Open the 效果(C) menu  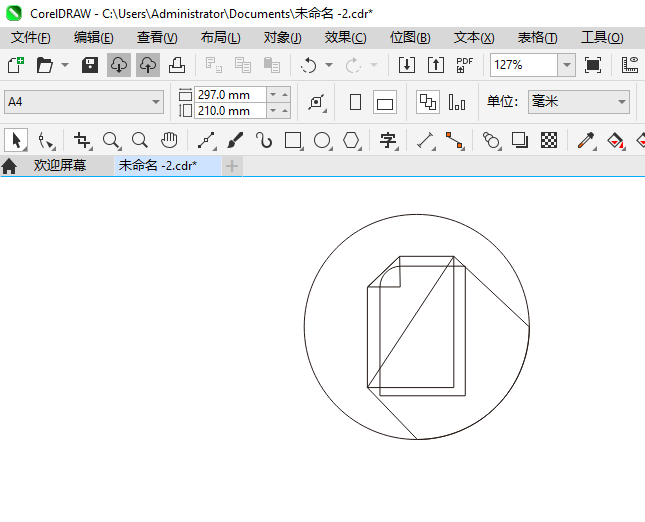[346, 38]
